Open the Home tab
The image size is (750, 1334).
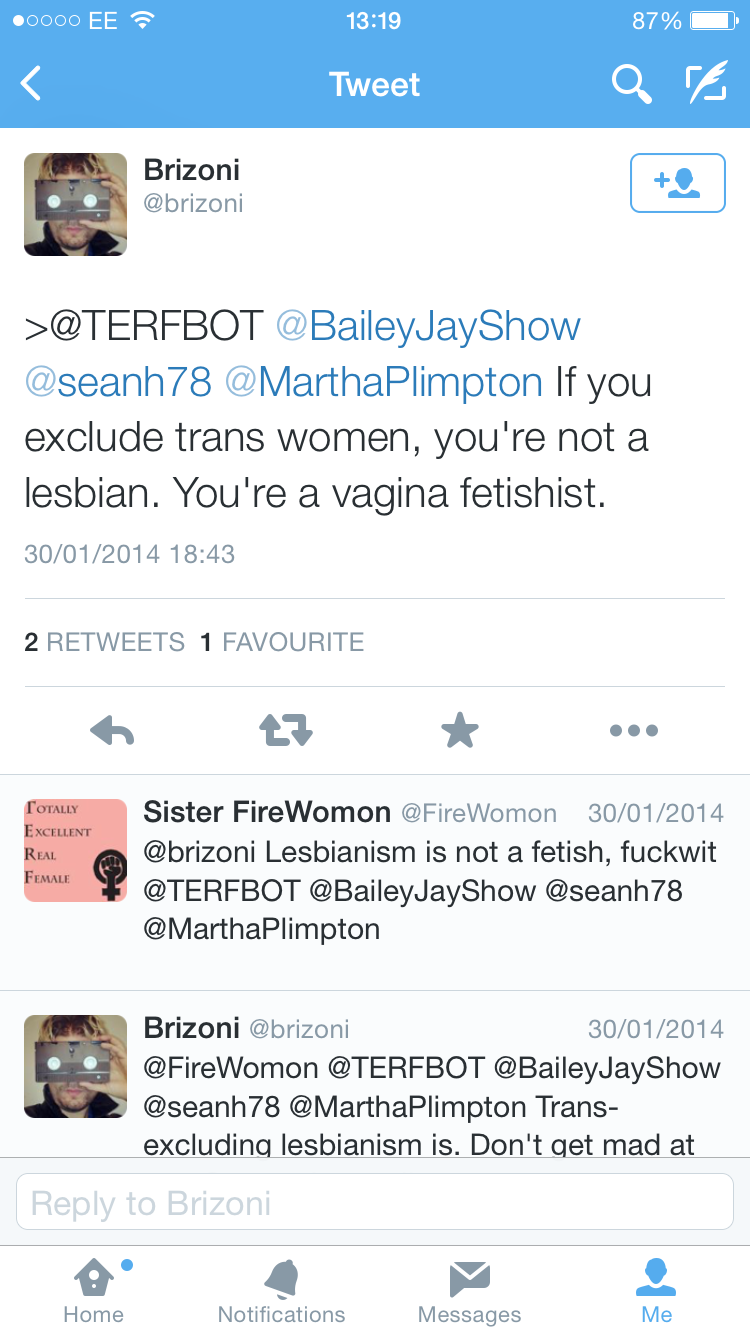point(93,1291)
